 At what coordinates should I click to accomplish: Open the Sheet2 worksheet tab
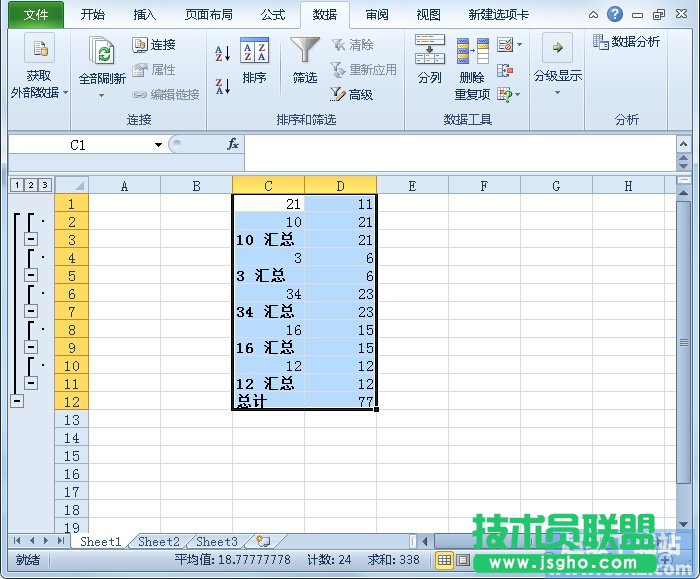(x=158, y=542)
